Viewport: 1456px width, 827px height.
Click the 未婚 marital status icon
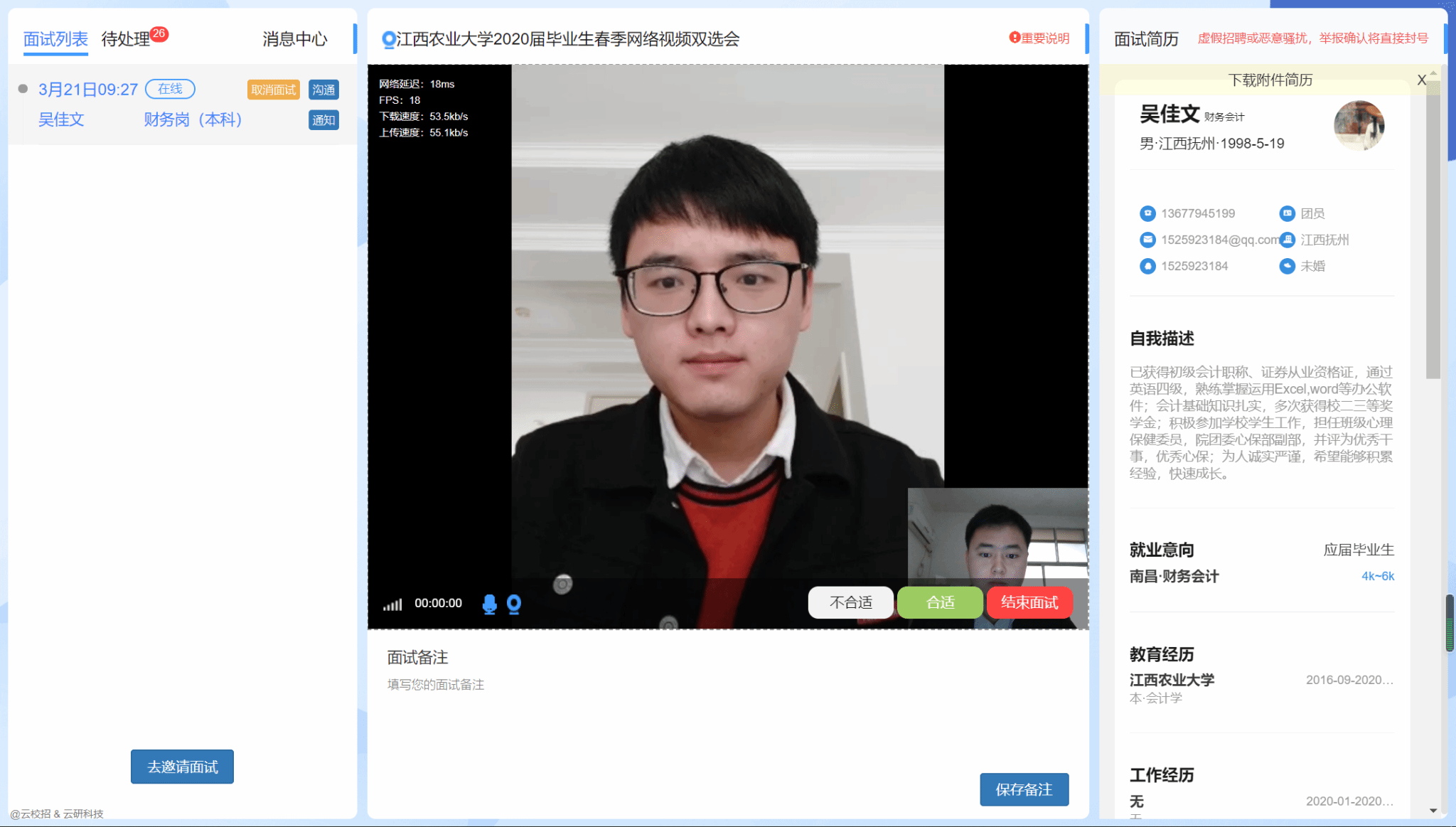click(x=1287, y=266)
